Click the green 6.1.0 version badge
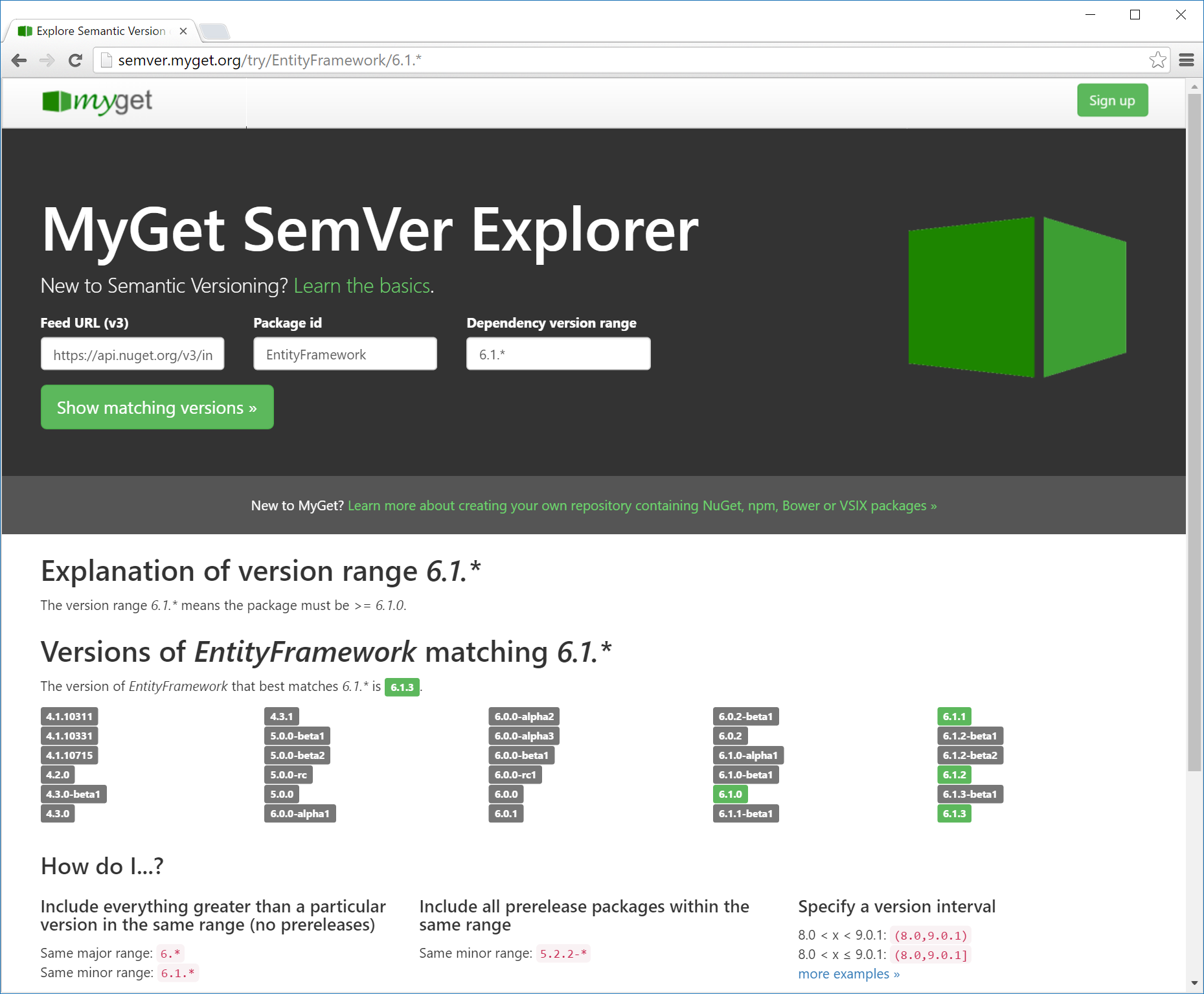 [730, 794]
